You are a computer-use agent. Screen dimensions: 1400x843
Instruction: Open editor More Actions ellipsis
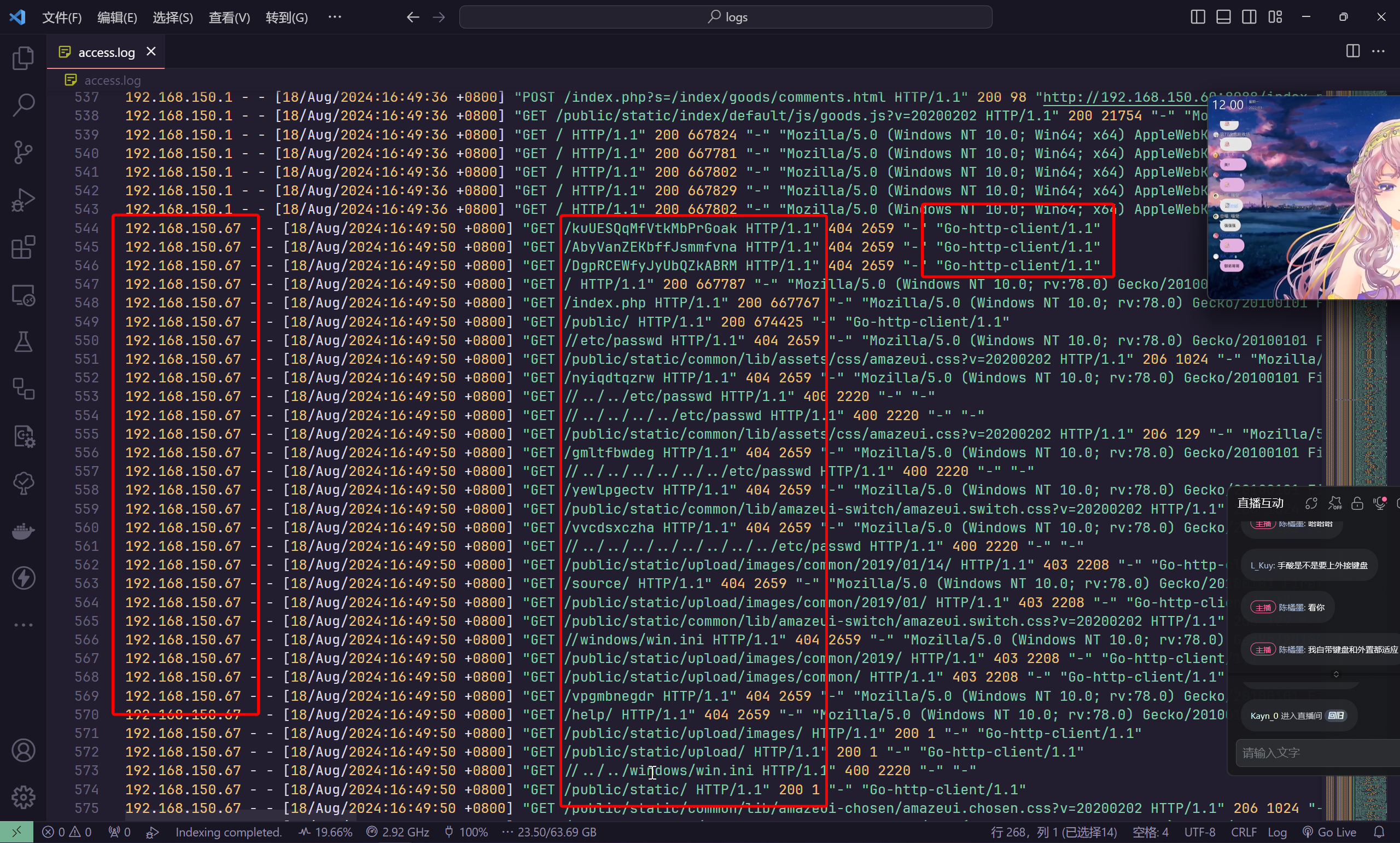(x=1379, y=51)
